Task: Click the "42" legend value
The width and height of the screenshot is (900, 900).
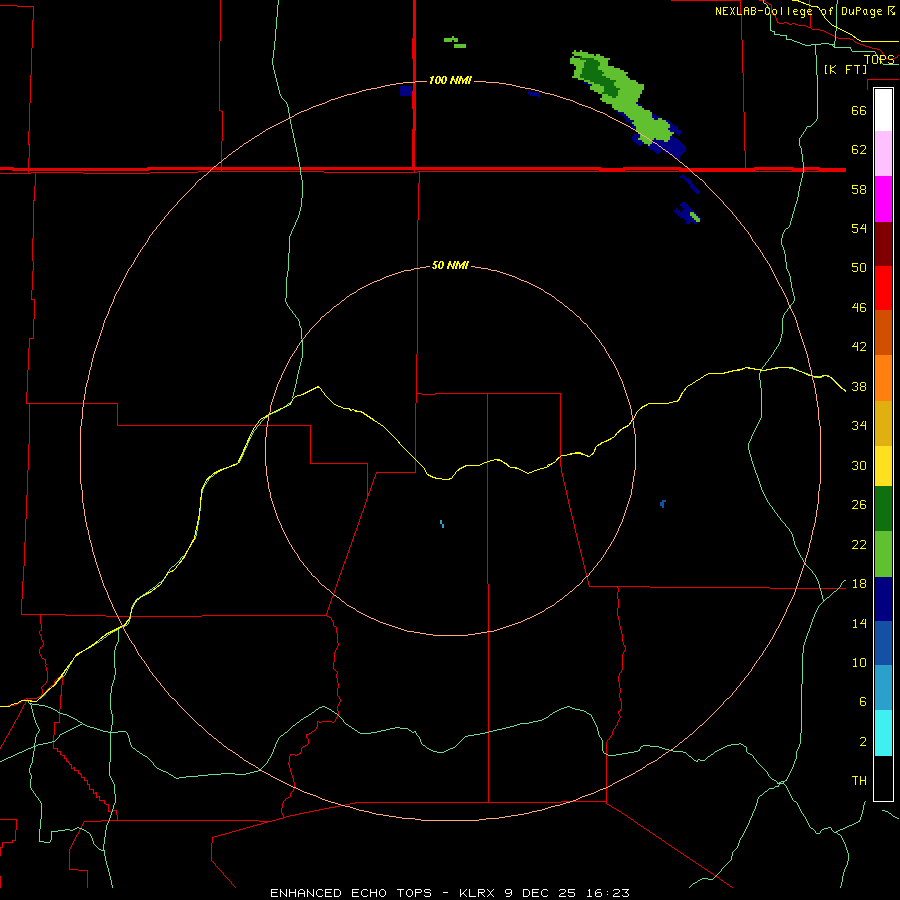Action: pyautogui.click(x=859, y=347)
